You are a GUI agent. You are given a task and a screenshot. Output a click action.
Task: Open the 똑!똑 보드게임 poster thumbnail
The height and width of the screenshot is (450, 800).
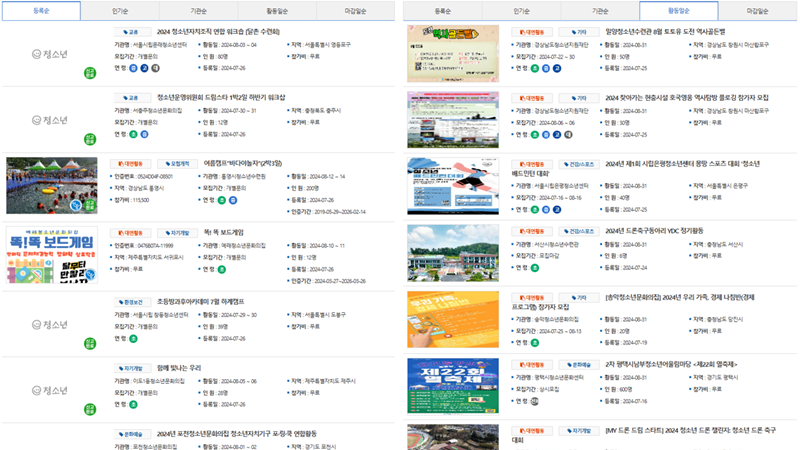coord(52,255)
